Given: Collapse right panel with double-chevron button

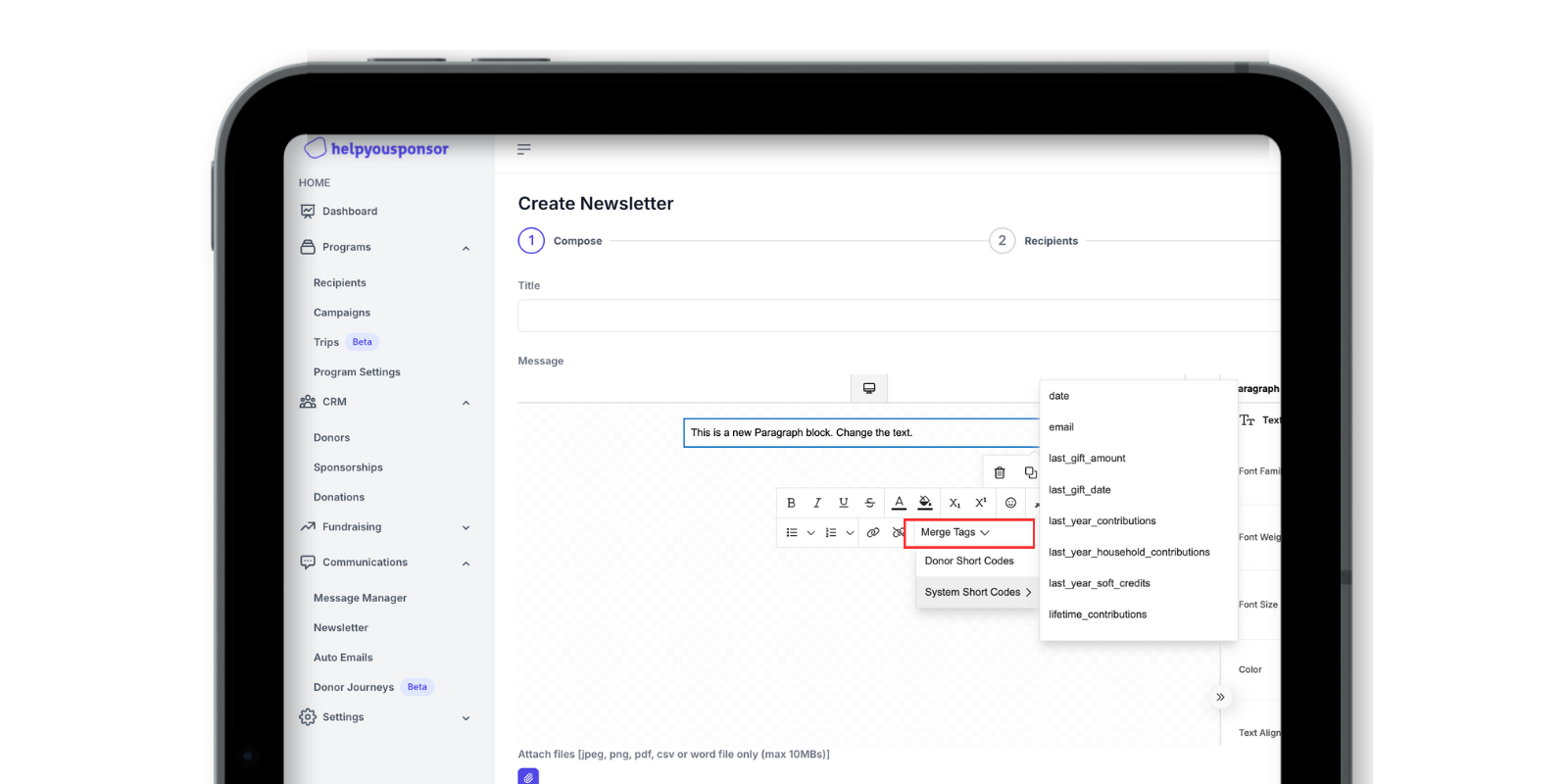Looking at the screenshot, I should pyautogui.click(x=1220, y=697).
